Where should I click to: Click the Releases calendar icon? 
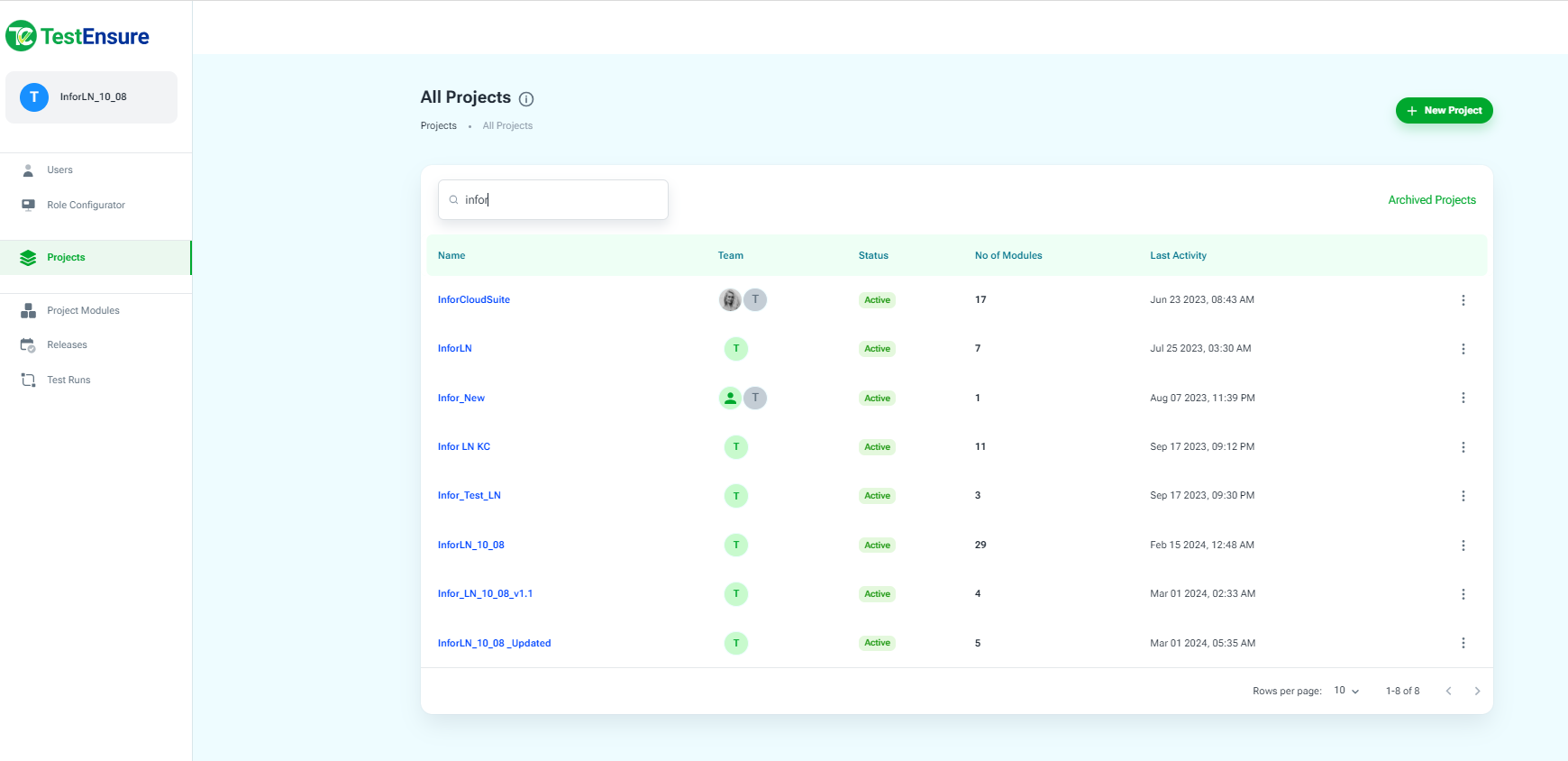[x=28, y=344]
